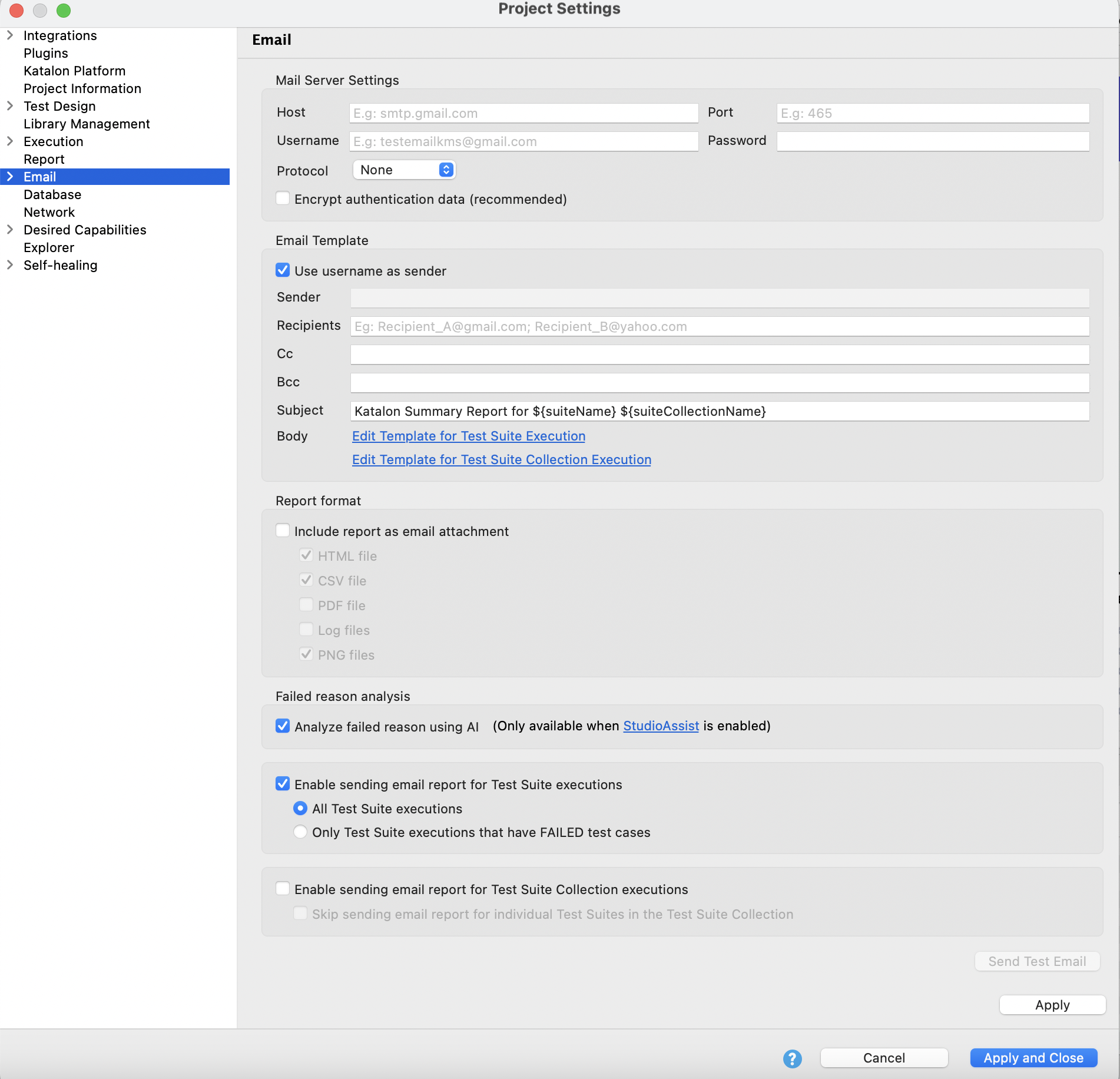Click Apply and Close
The image size is (1120, 1079).
pos(1033,1057)
